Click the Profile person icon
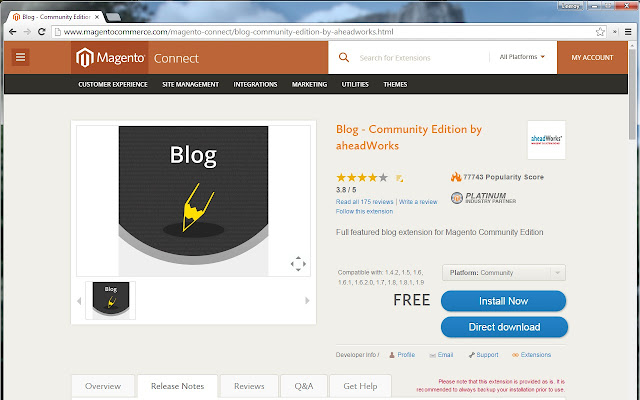This screenshot has height=400, width=640. tap(392, 355)
